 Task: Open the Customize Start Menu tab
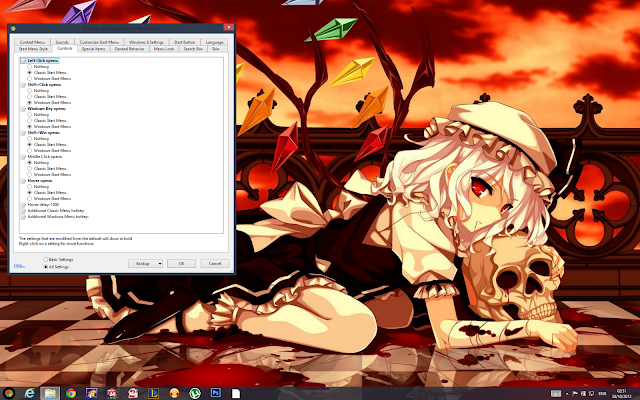pos(99,42)
